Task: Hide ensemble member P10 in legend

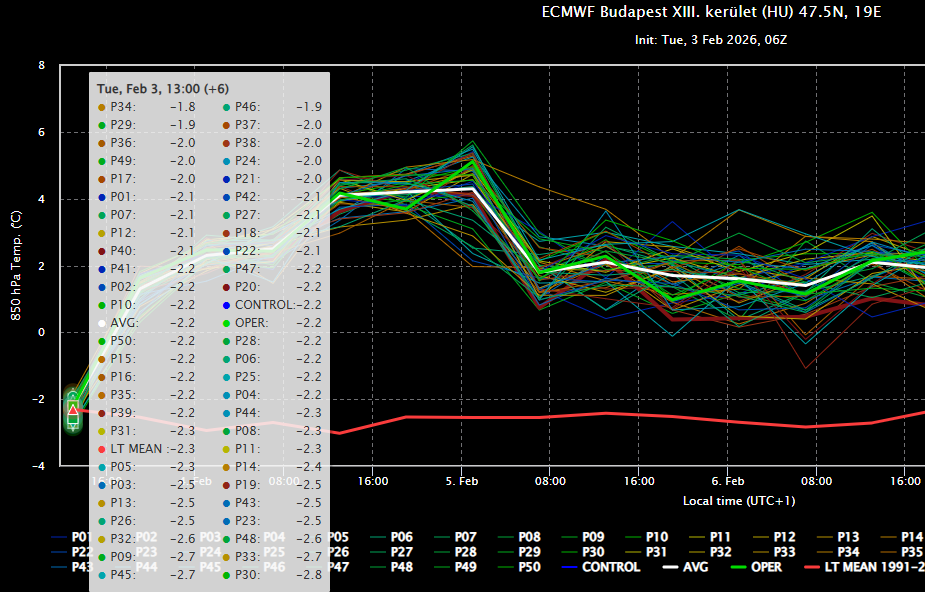Action: pos(658,537)
